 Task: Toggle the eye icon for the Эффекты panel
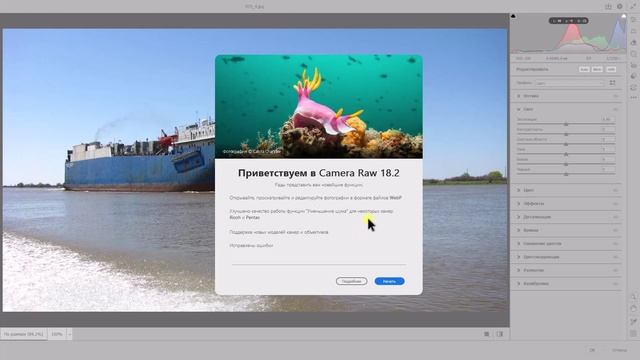(615, 203)
